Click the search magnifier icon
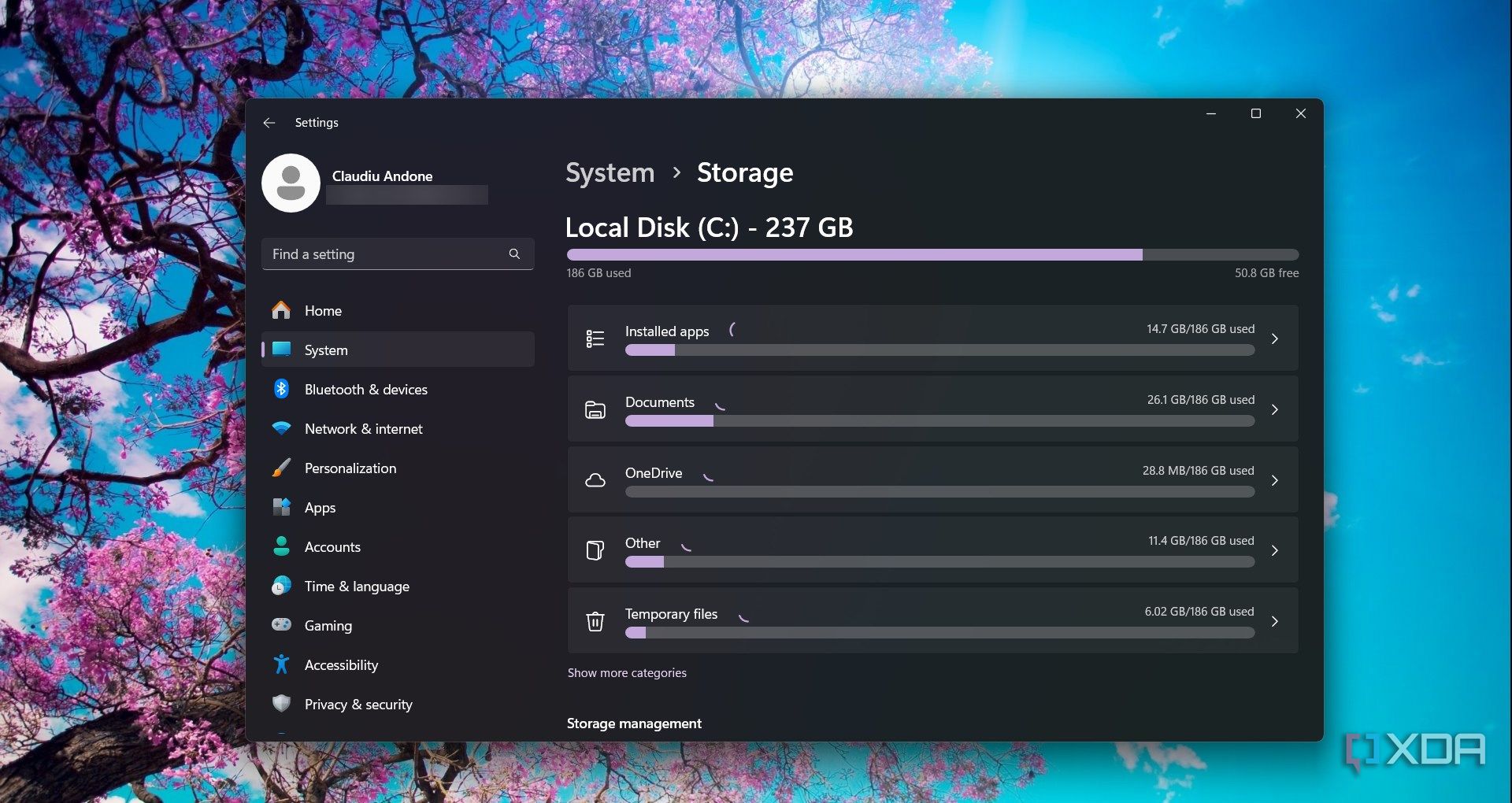Image resolution: width=1512 pixels, height=803 pixels. 514,253
